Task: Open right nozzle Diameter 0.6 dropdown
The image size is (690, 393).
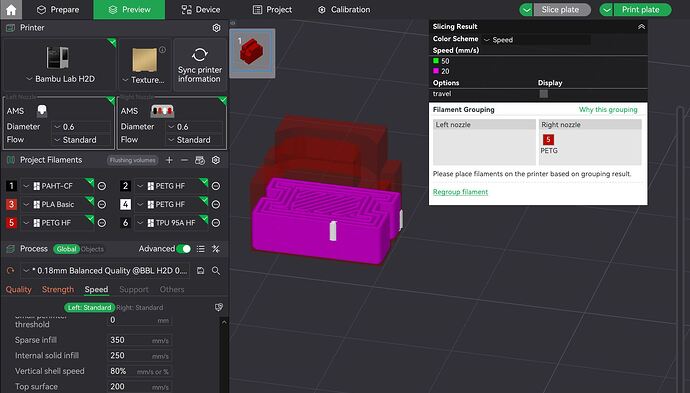Action: (x=195, y=127)
